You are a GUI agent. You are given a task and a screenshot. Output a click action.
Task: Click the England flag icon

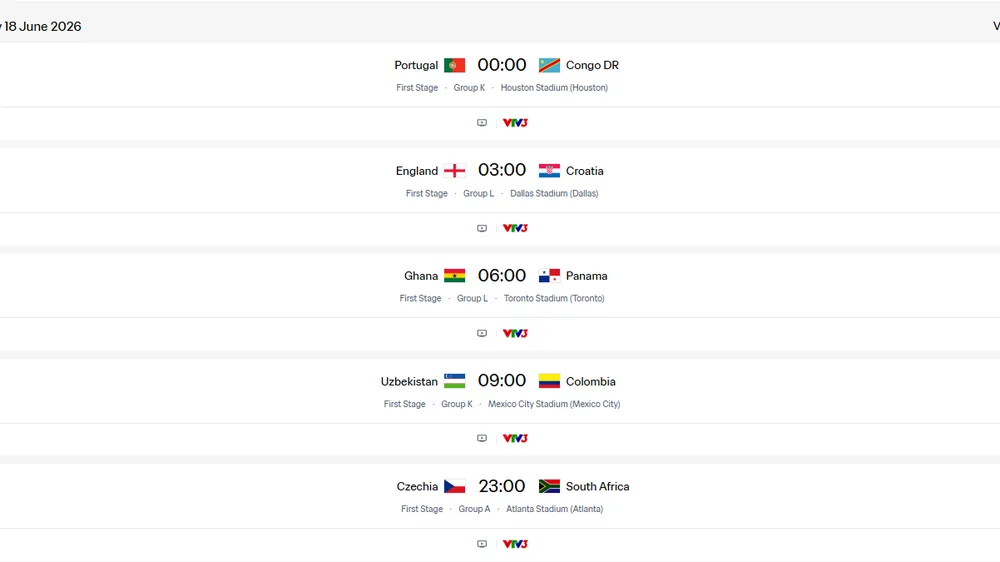tap(455, 171)
